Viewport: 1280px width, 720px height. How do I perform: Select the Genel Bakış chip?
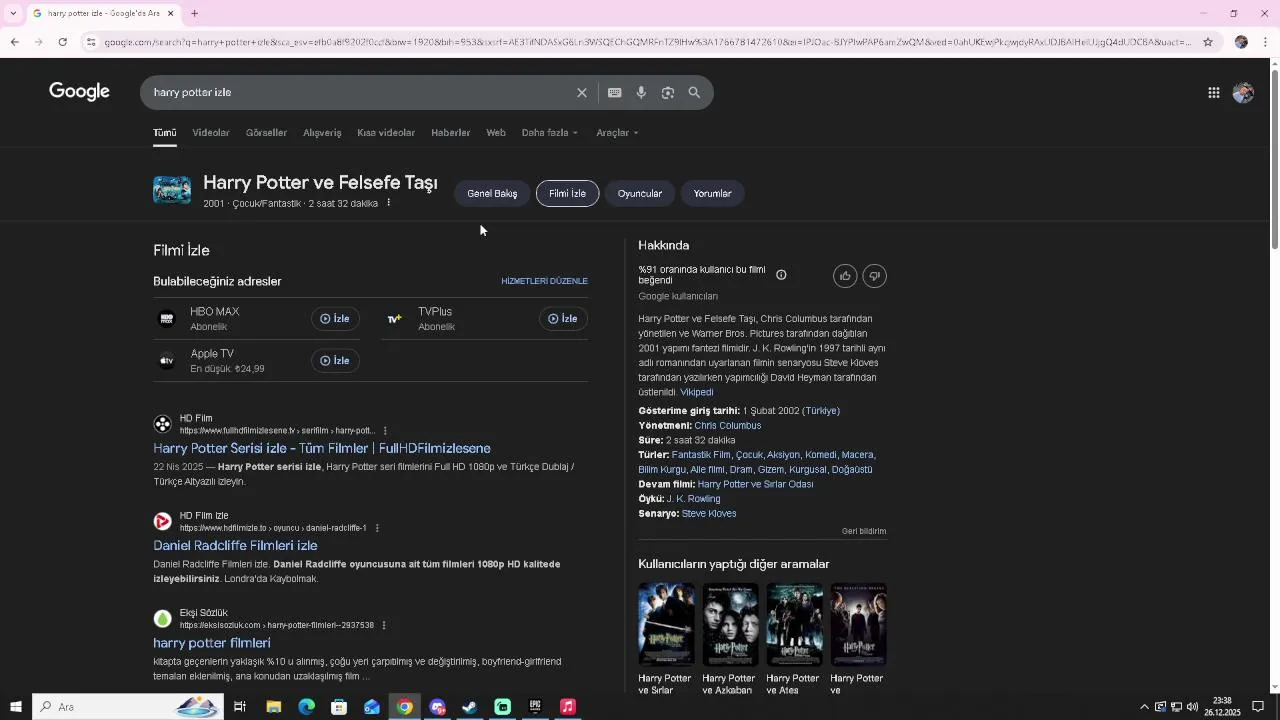point(492,194)
